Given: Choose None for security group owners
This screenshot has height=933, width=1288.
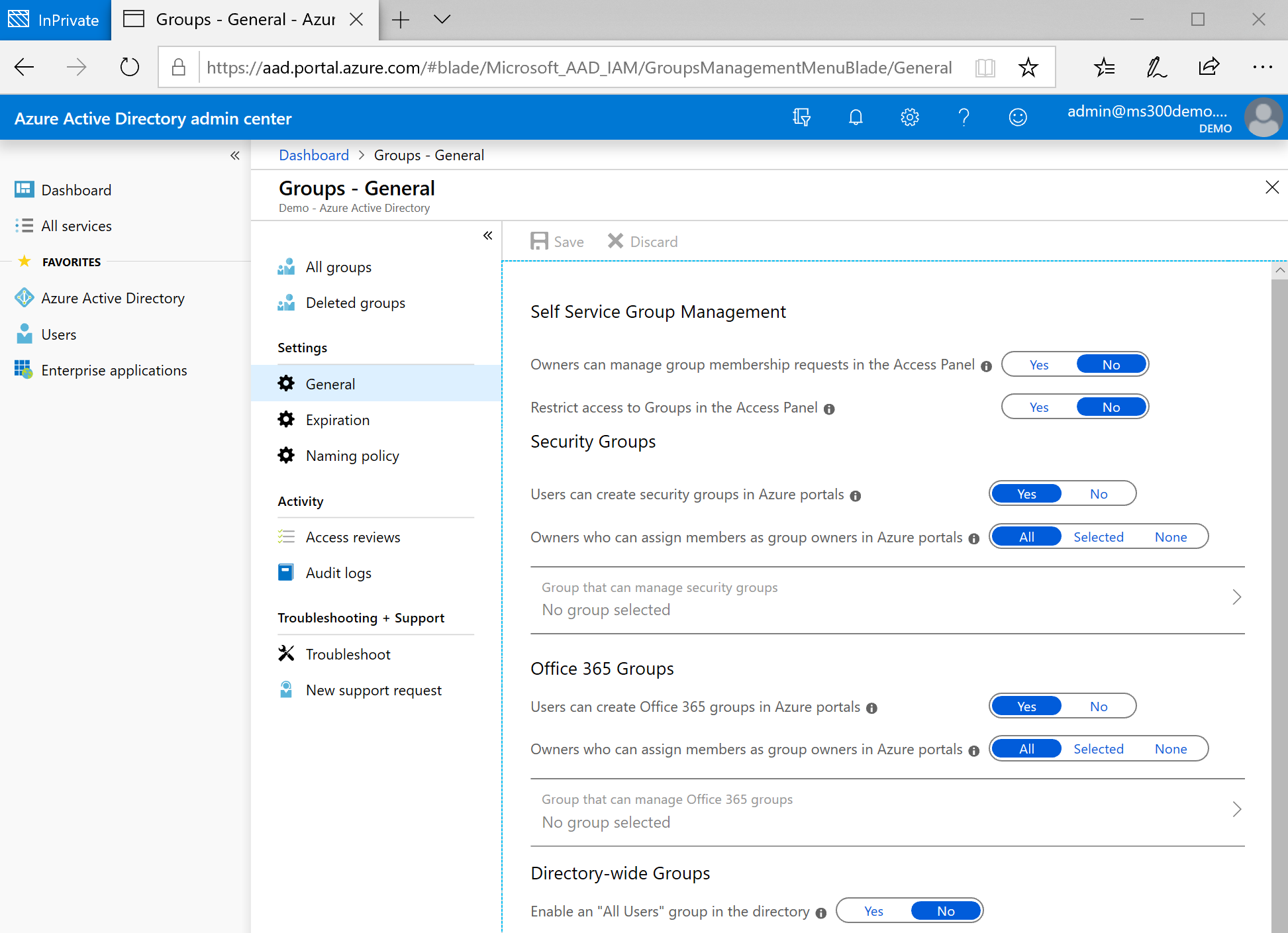Looking at the screenshot, I should [1171, 536].
